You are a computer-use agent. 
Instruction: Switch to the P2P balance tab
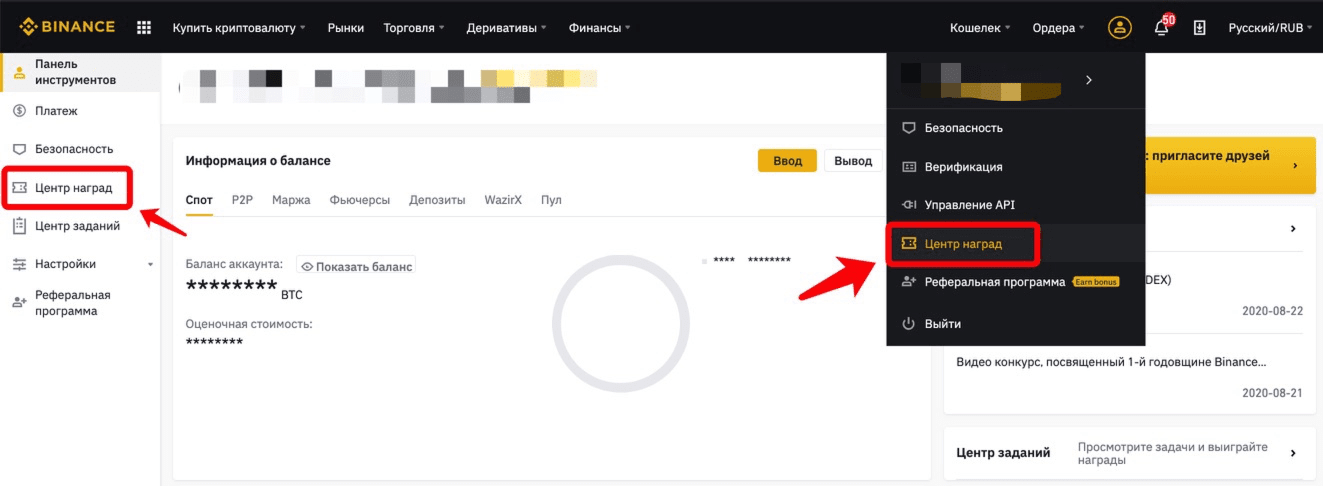tap(242, 200)
